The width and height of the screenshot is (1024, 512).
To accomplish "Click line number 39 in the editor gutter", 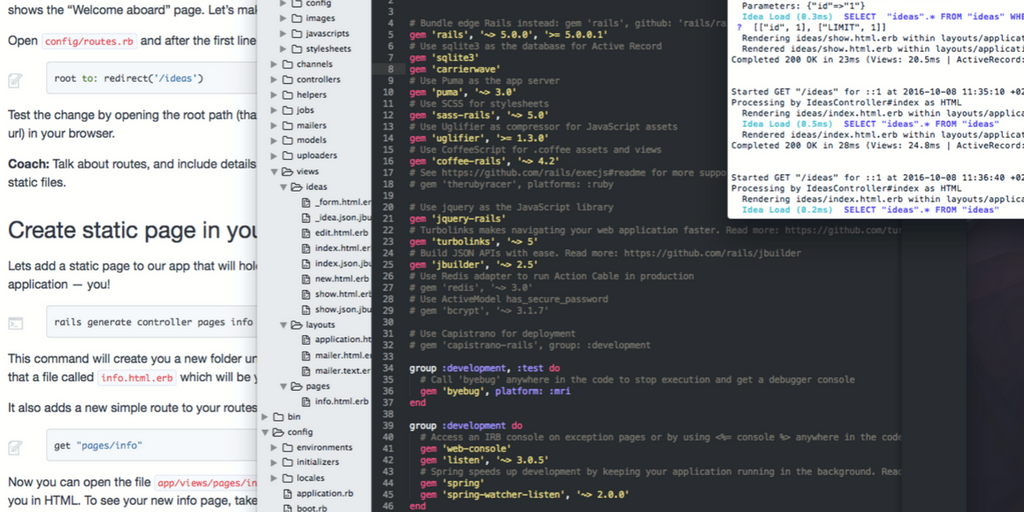I will coord(388,426).
